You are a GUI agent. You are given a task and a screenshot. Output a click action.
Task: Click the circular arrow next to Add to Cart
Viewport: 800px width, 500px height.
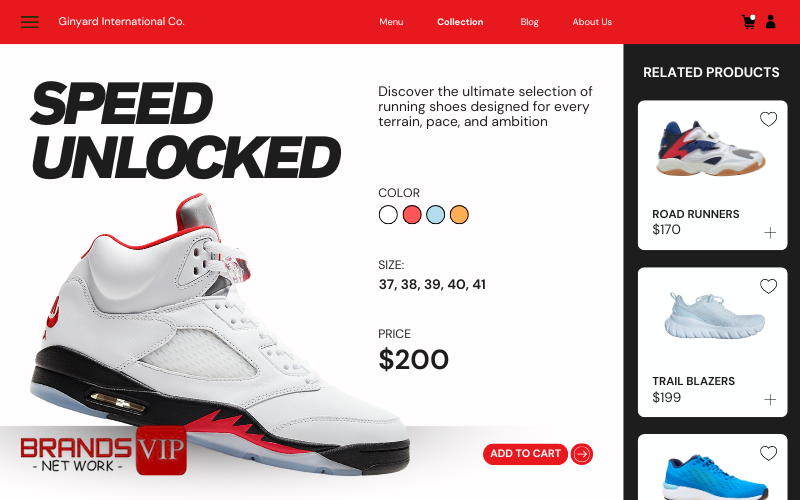(582, 454)
